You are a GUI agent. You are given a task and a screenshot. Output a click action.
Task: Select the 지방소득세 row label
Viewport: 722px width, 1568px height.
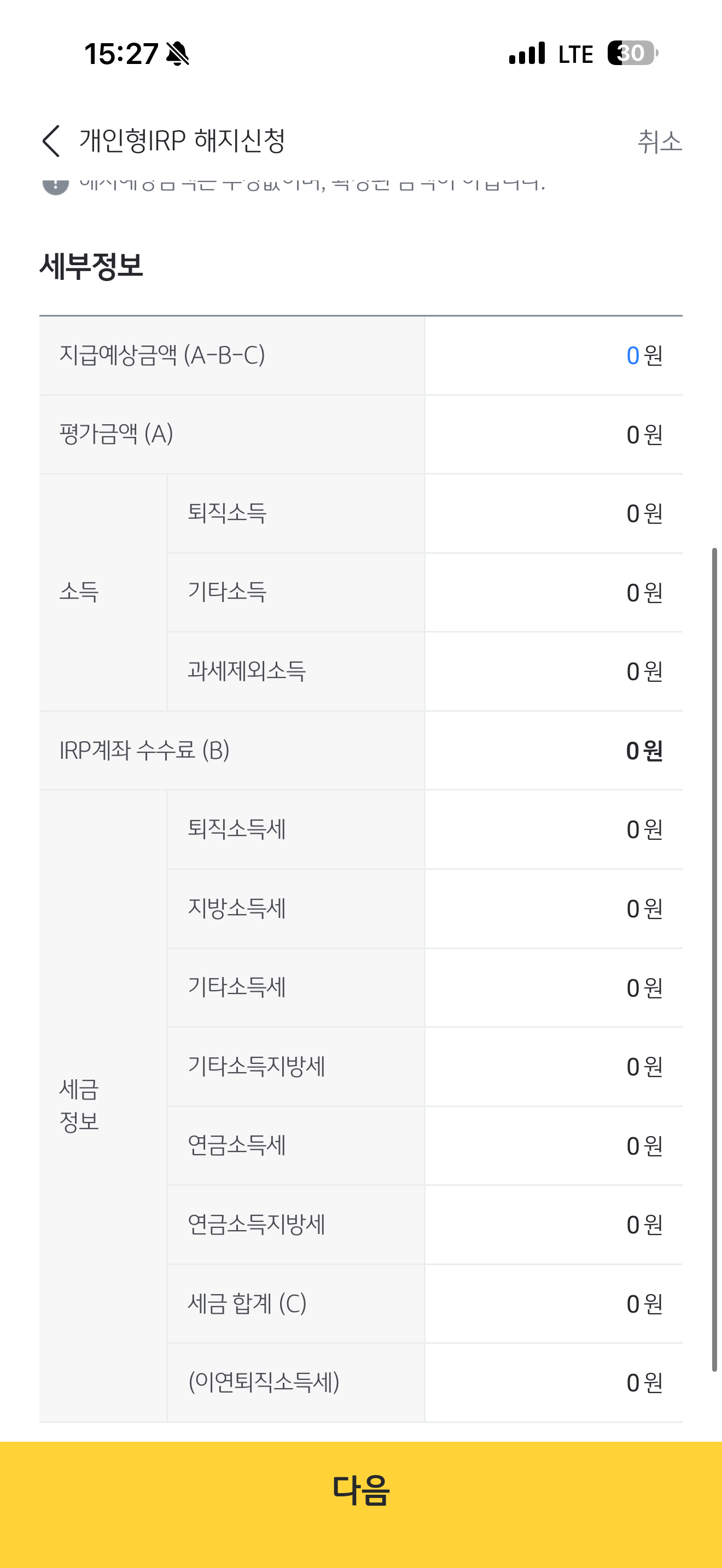[237, 908]
